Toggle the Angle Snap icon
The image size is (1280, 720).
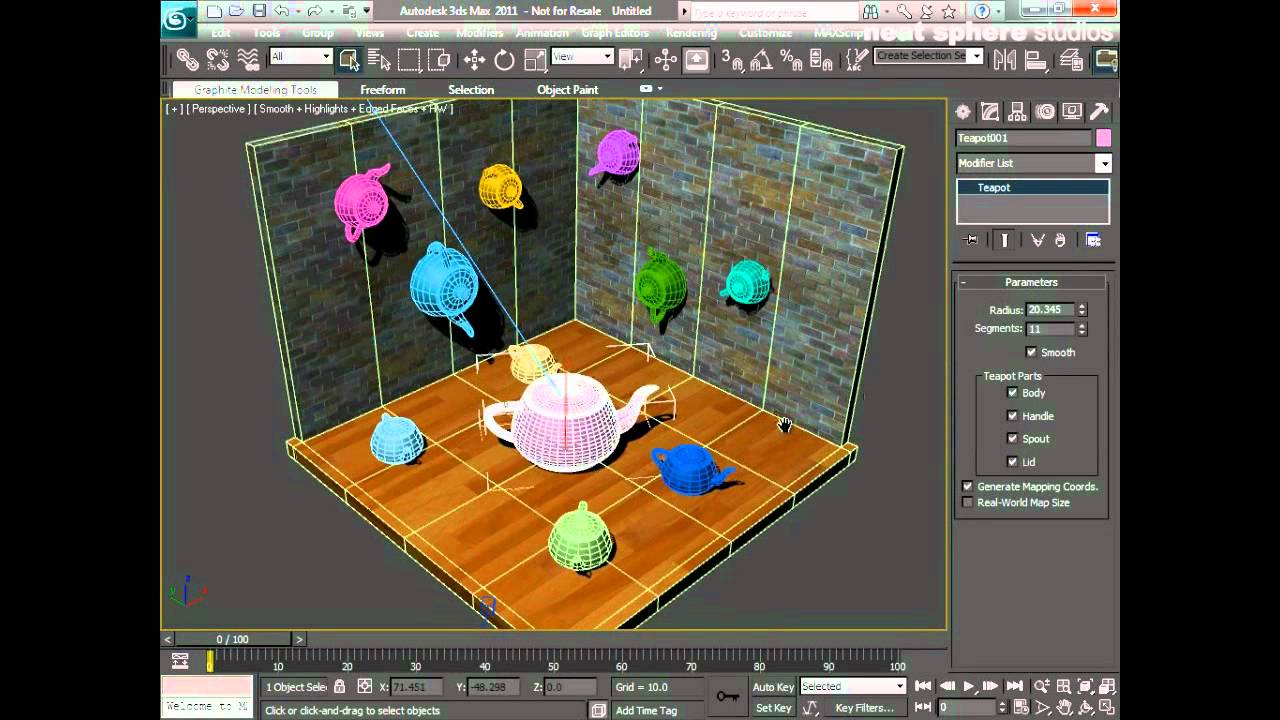(762, 60)
